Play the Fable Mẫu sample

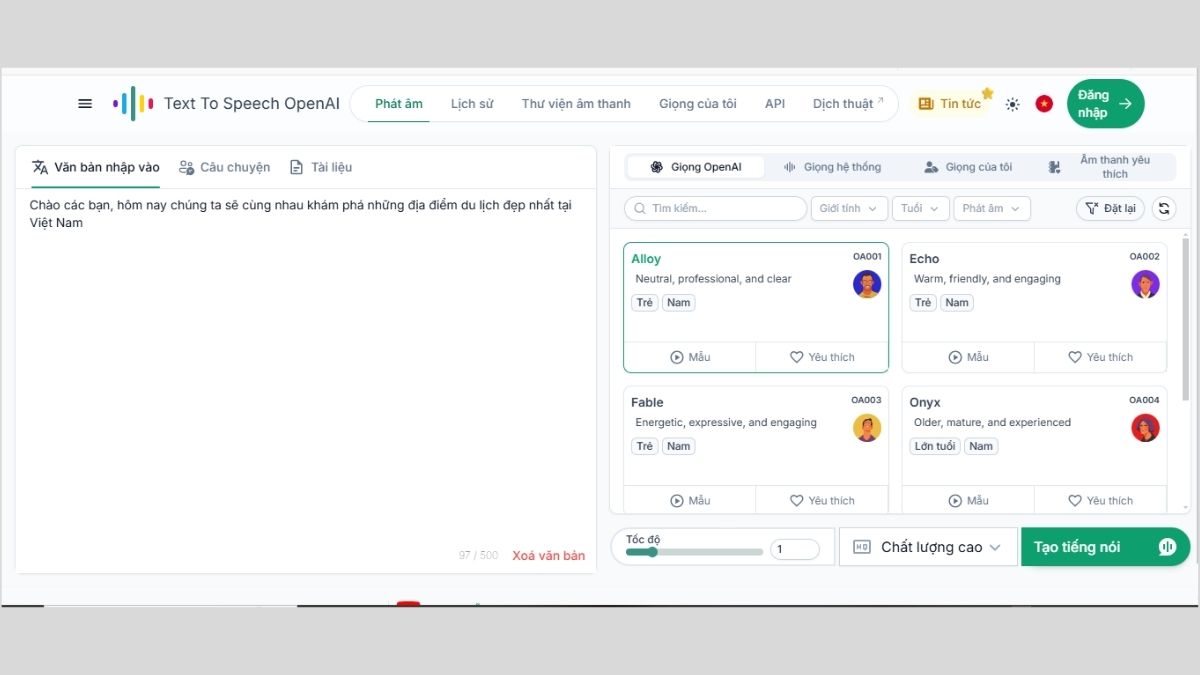690,500
